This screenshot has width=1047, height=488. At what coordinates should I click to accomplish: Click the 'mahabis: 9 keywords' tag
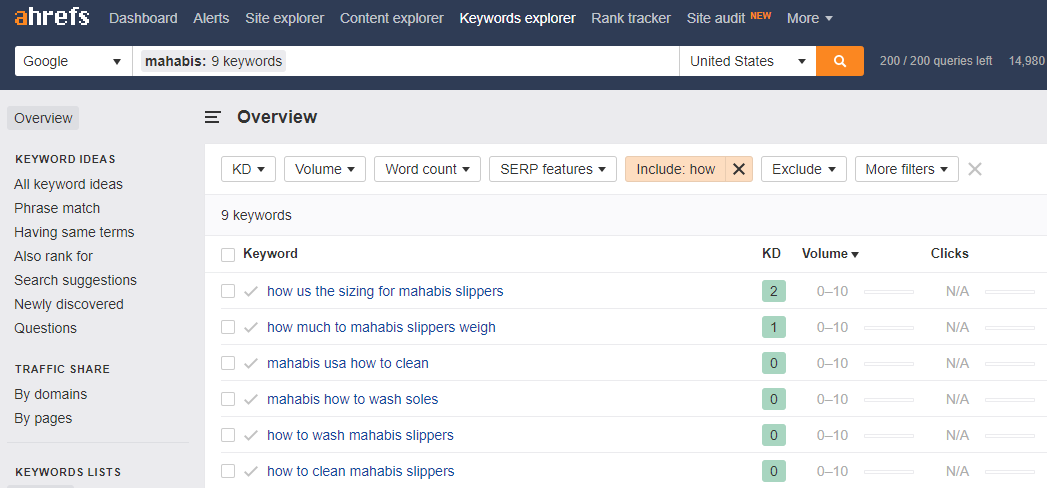(x=214, y=61)
